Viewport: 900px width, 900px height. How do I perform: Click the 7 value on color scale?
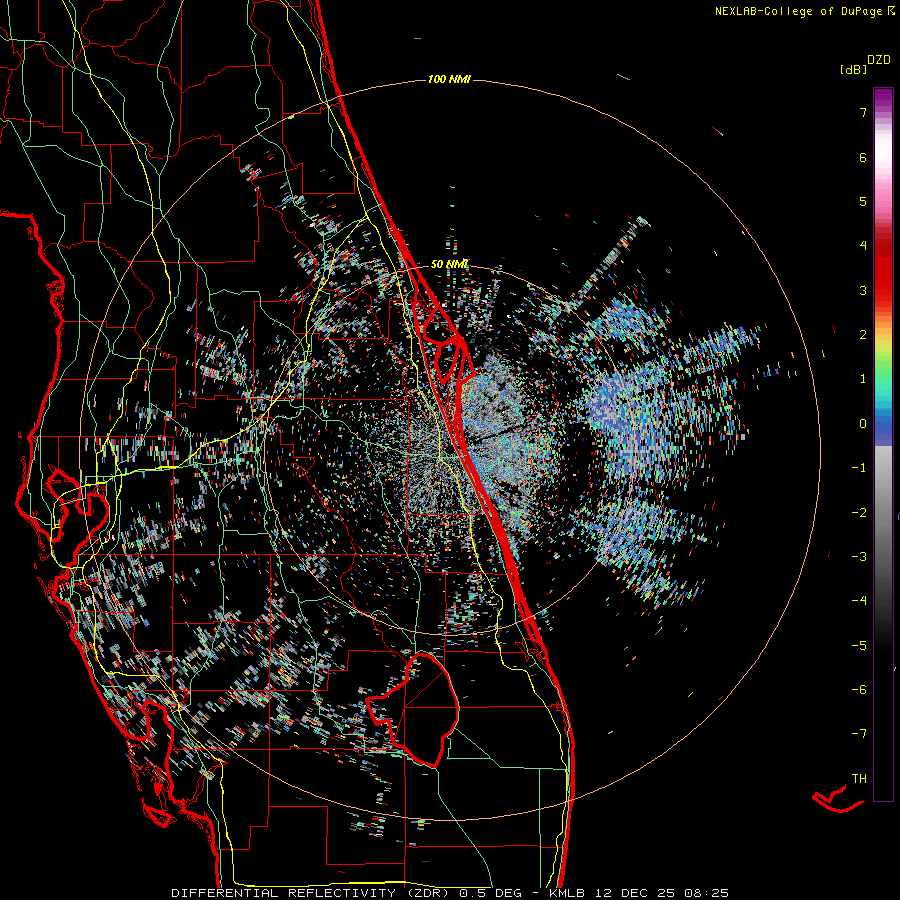point(863,113)
